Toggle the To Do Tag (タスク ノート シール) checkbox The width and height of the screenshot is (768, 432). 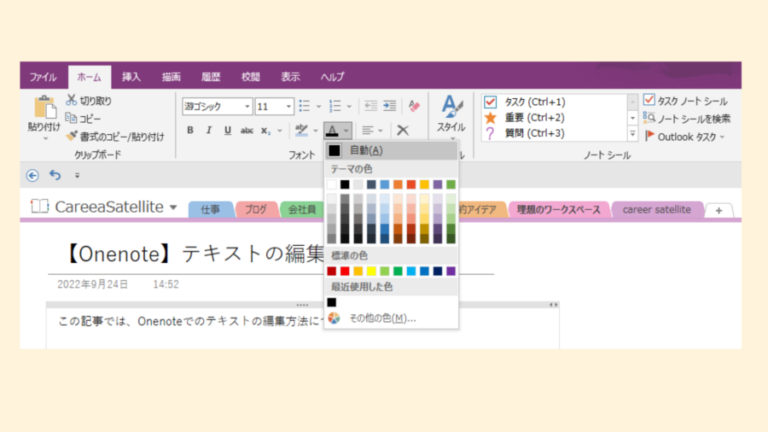649,100
